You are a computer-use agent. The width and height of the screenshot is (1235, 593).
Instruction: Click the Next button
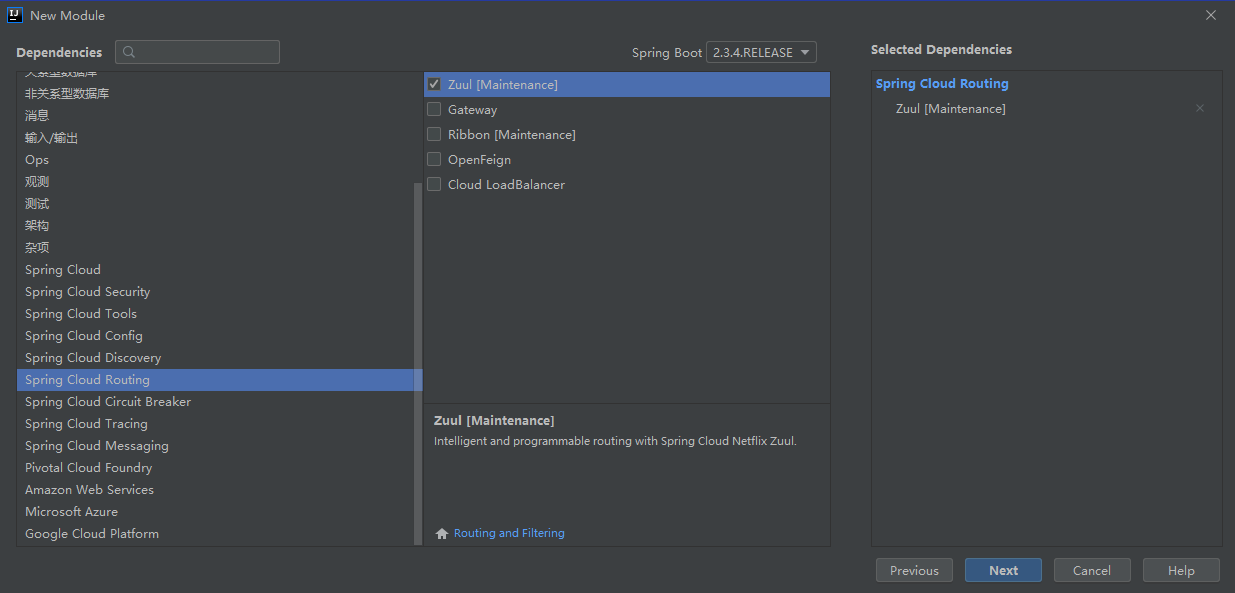pos(1003,570)
